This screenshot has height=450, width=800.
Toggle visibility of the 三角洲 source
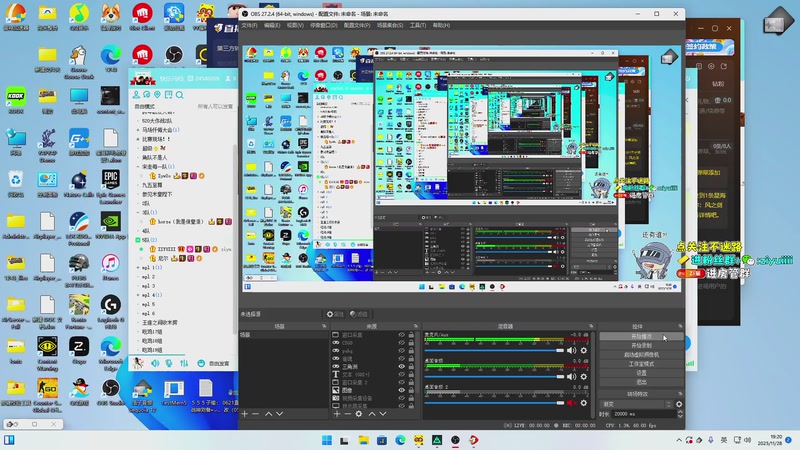pyautogui.click(x=402, y=366)
